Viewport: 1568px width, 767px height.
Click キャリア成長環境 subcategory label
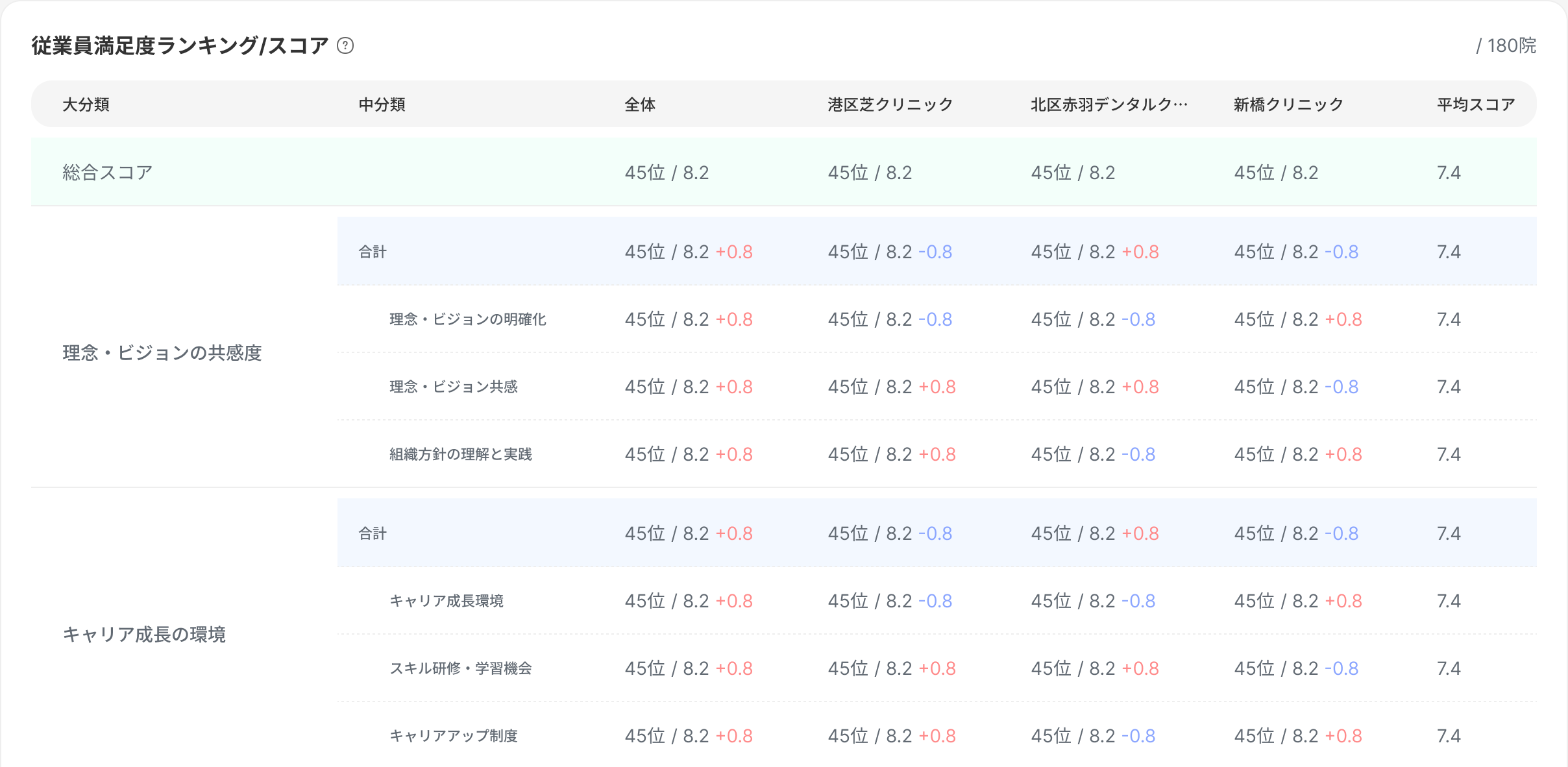coord(446,601)
